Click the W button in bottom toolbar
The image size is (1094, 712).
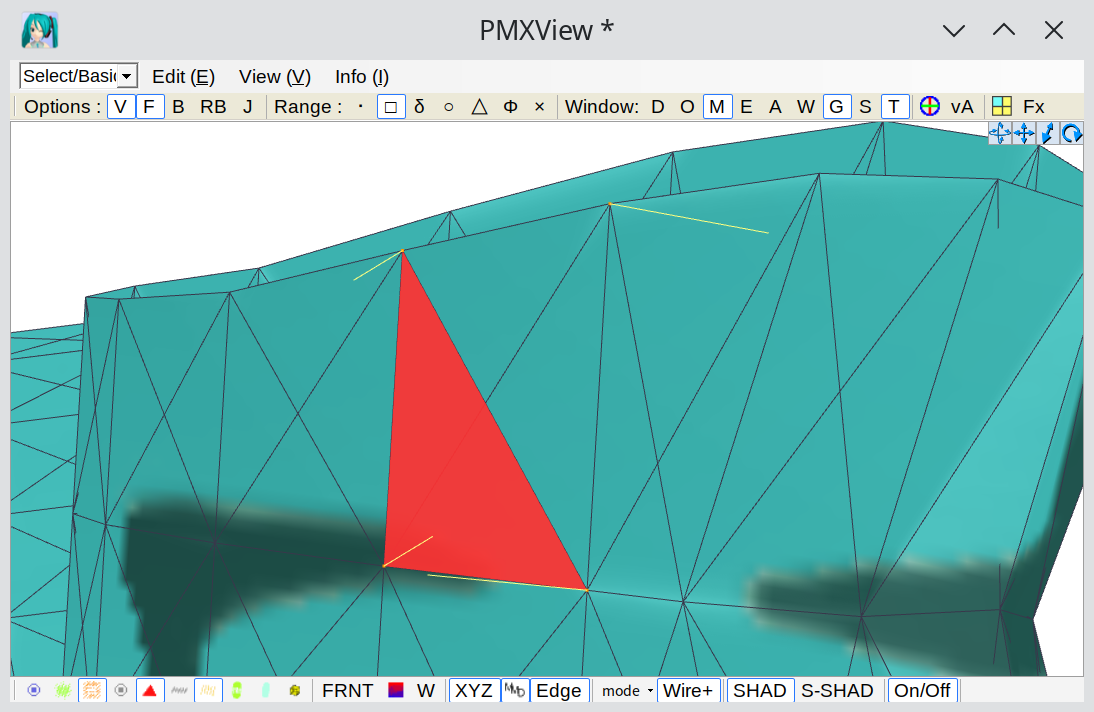click(426, 690)
